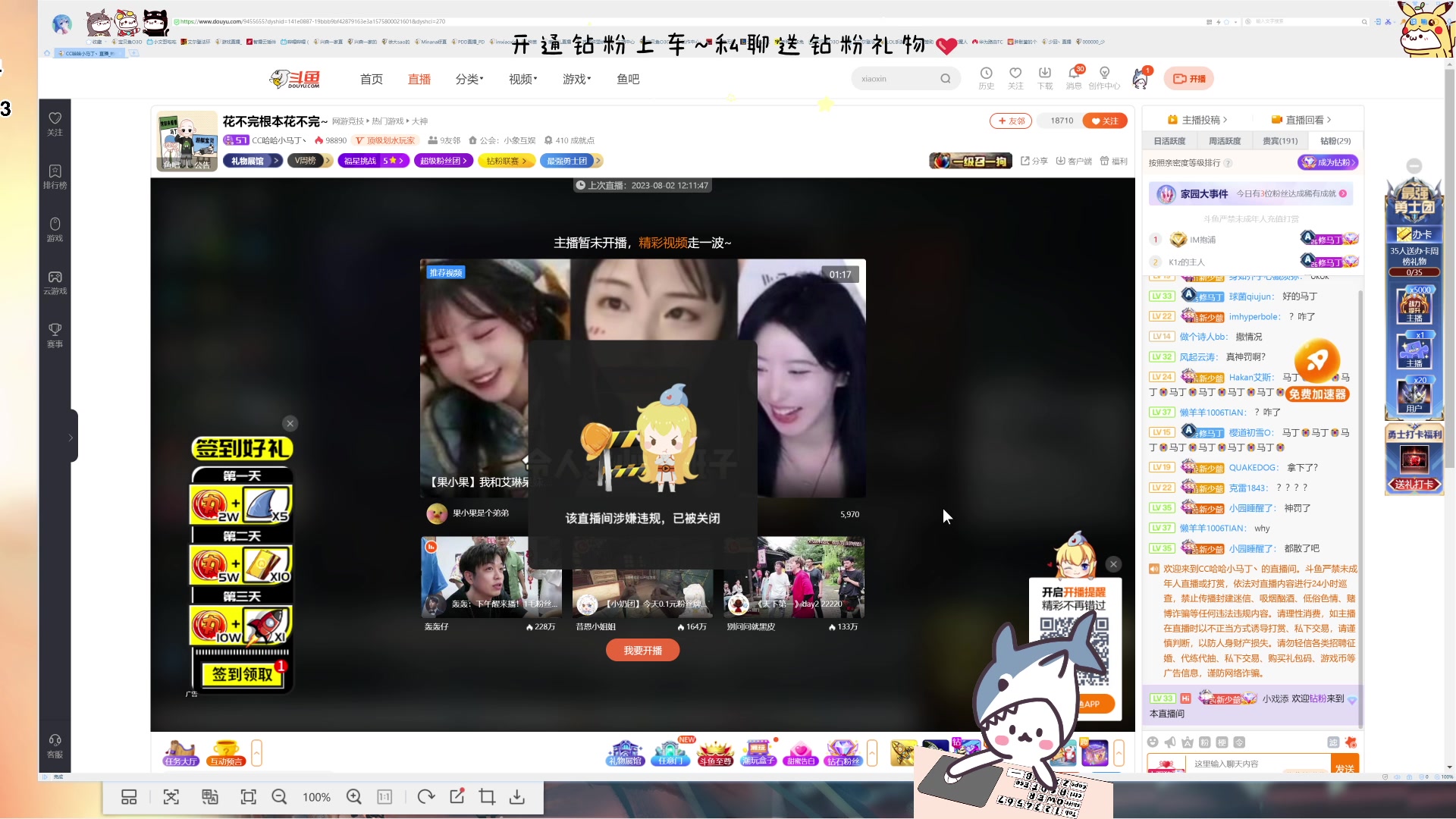Open the 鱼吧 menu item

[627, 79]
